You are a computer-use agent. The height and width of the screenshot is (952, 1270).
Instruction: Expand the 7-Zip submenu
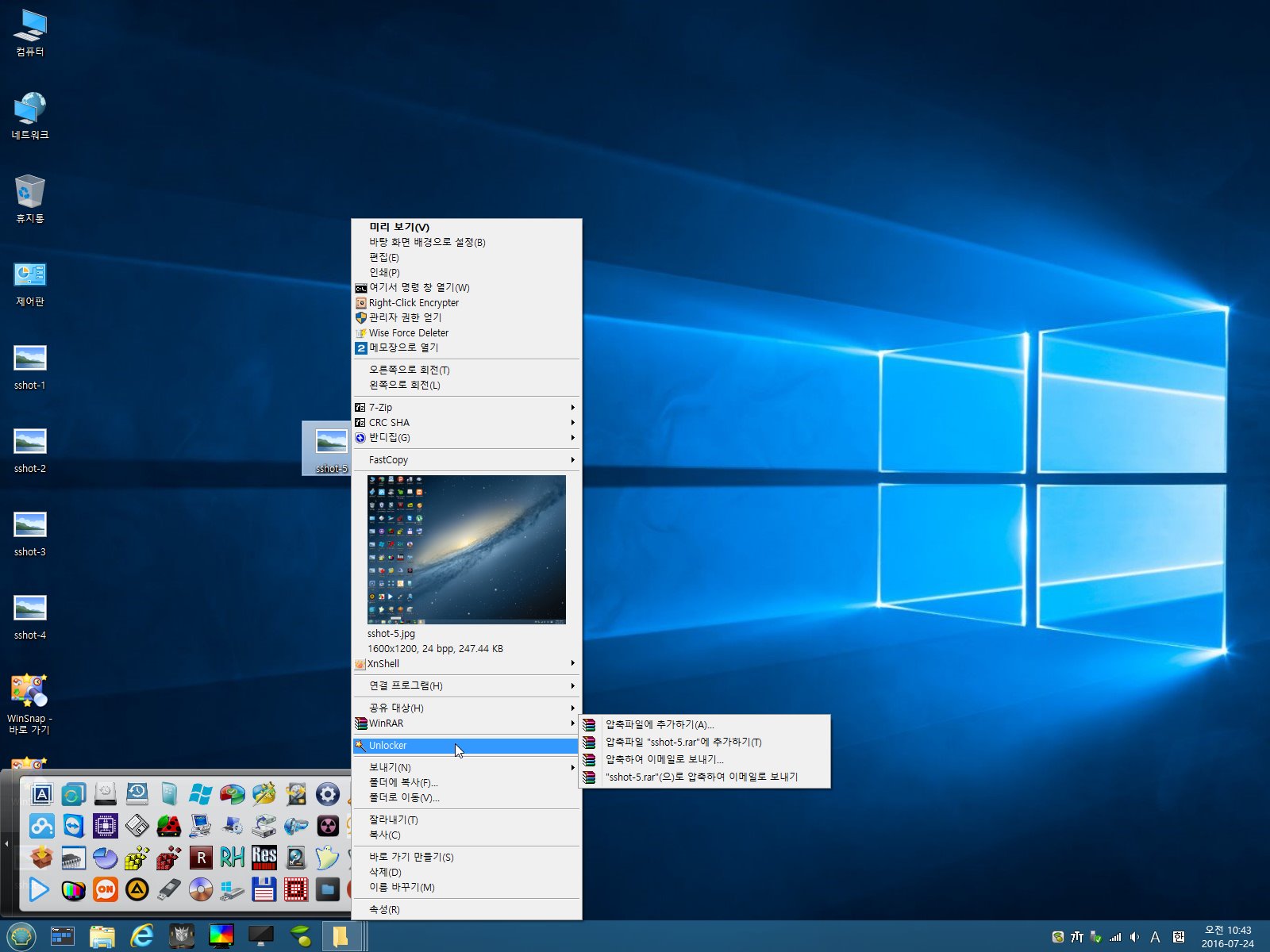click(466, 407)
